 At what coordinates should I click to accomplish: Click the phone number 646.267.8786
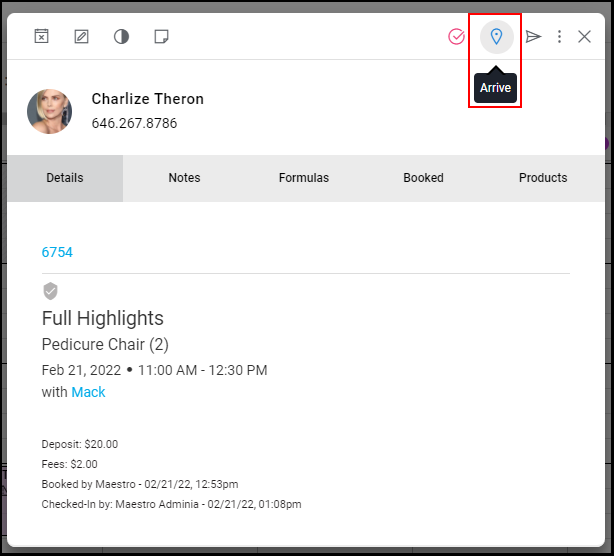134,123
